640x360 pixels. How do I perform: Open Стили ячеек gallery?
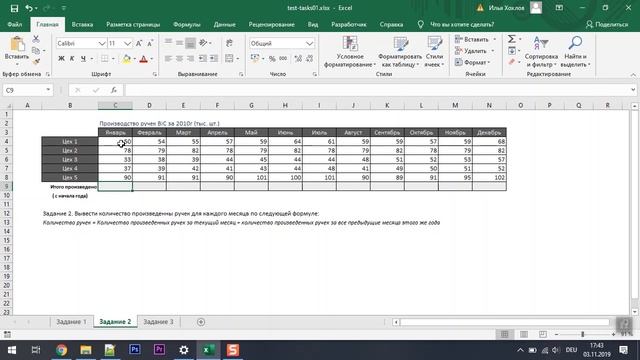tap(434, 52)
